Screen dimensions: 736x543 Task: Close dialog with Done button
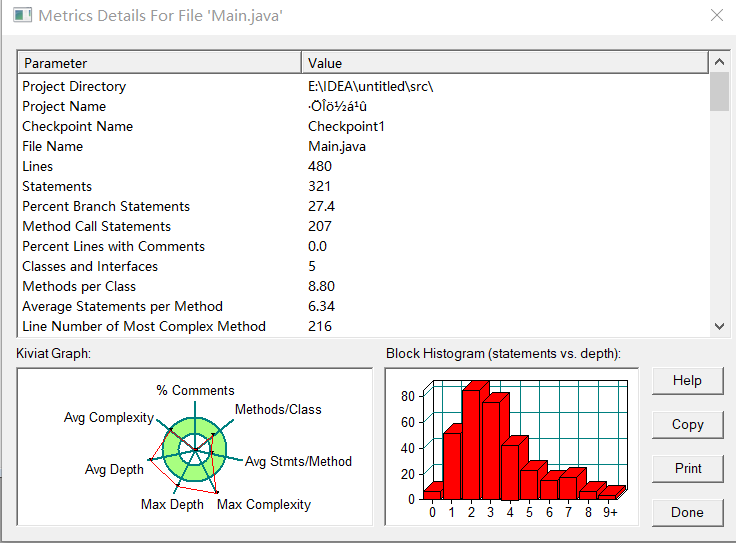pos(688,512)
